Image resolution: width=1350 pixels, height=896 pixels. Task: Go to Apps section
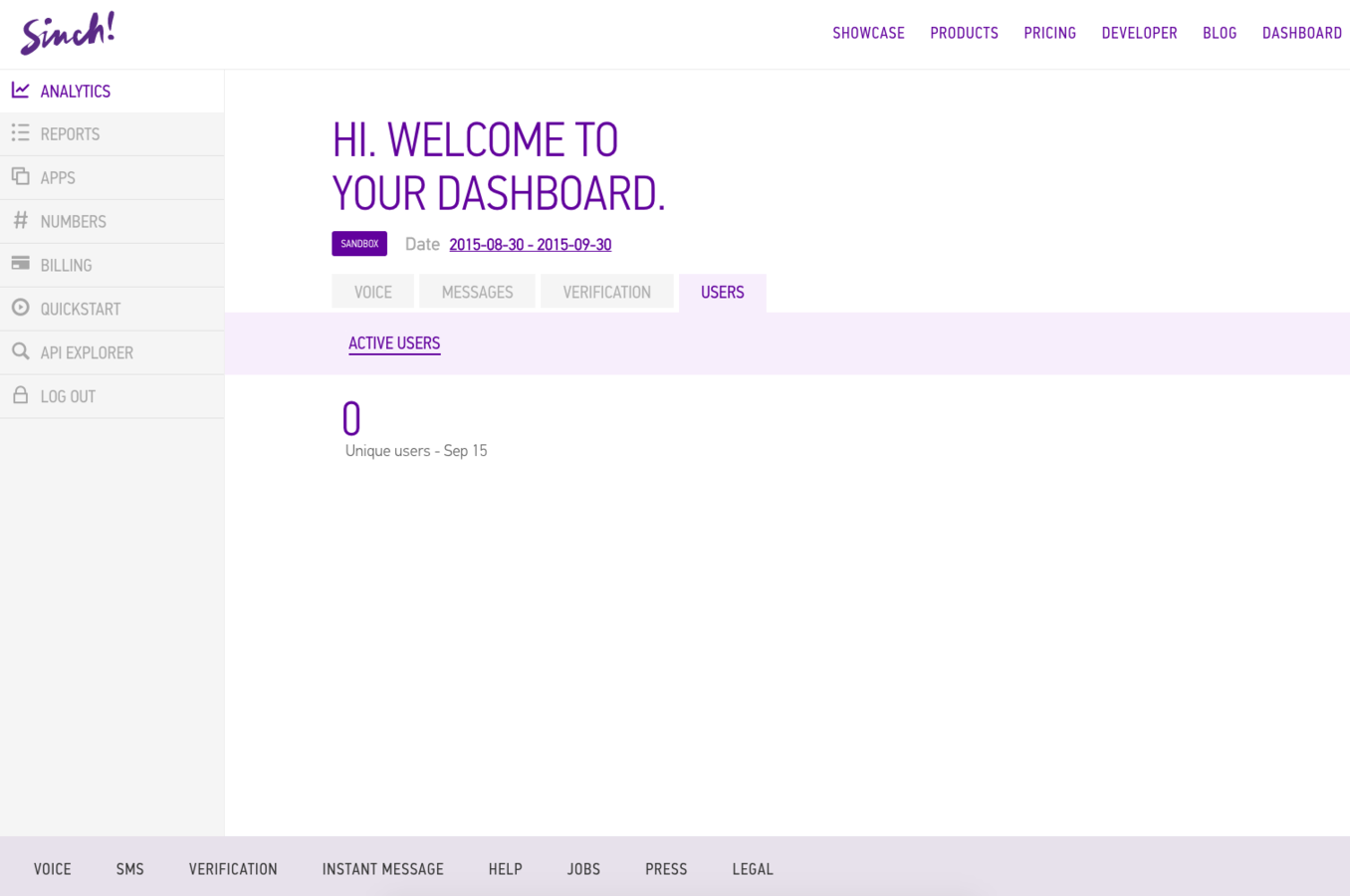[112, 178]
